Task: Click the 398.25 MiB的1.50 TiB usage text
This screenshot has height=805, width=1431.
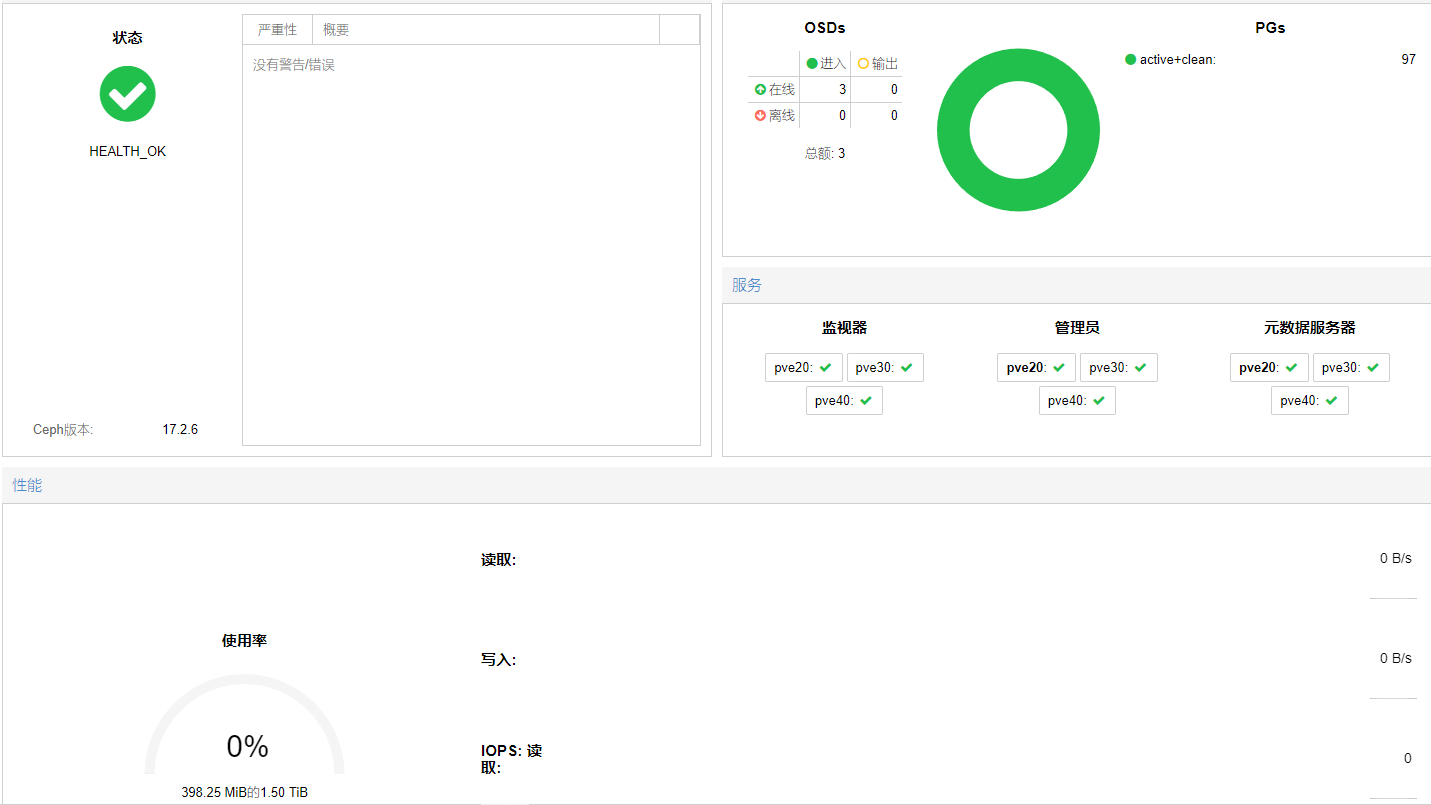Action: pos(244,792)
